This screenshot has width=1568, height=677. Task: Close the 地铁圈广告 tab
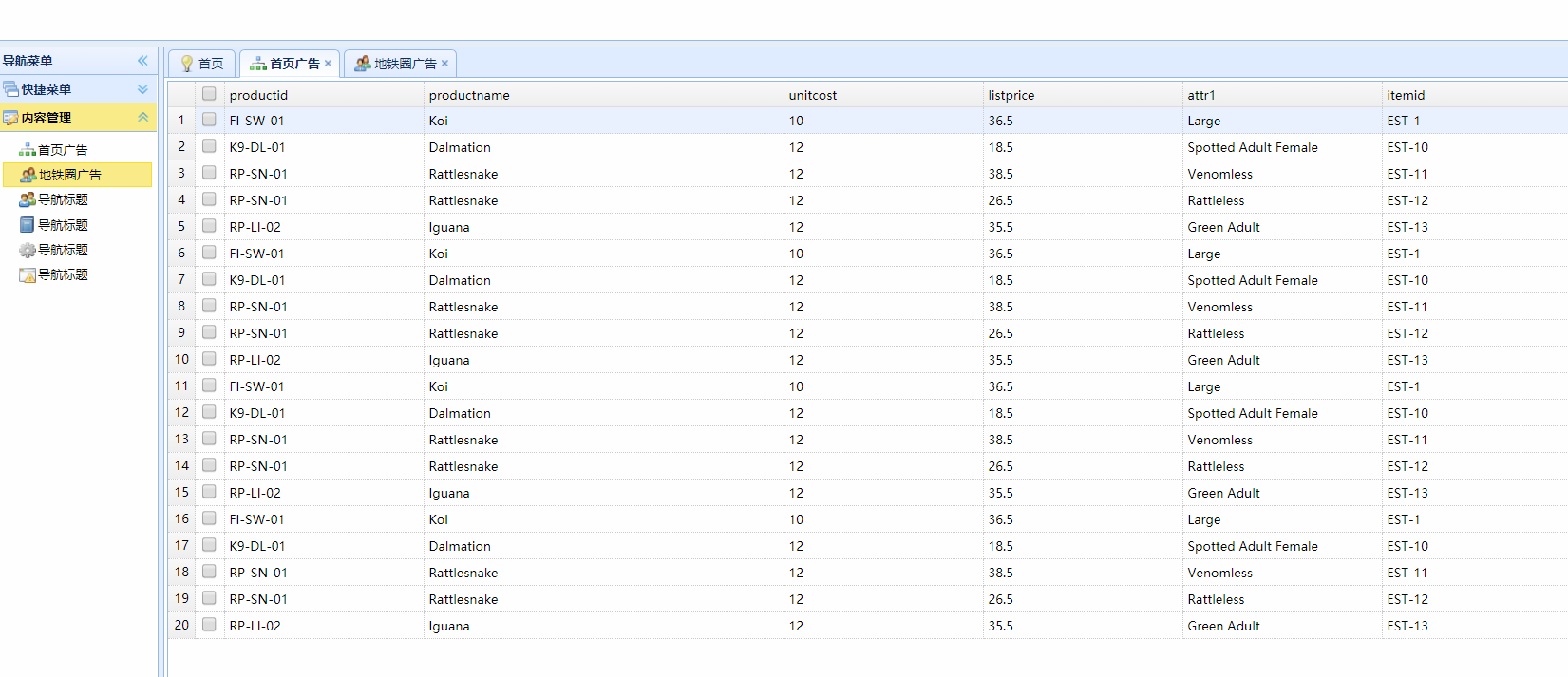click(444, 64)
